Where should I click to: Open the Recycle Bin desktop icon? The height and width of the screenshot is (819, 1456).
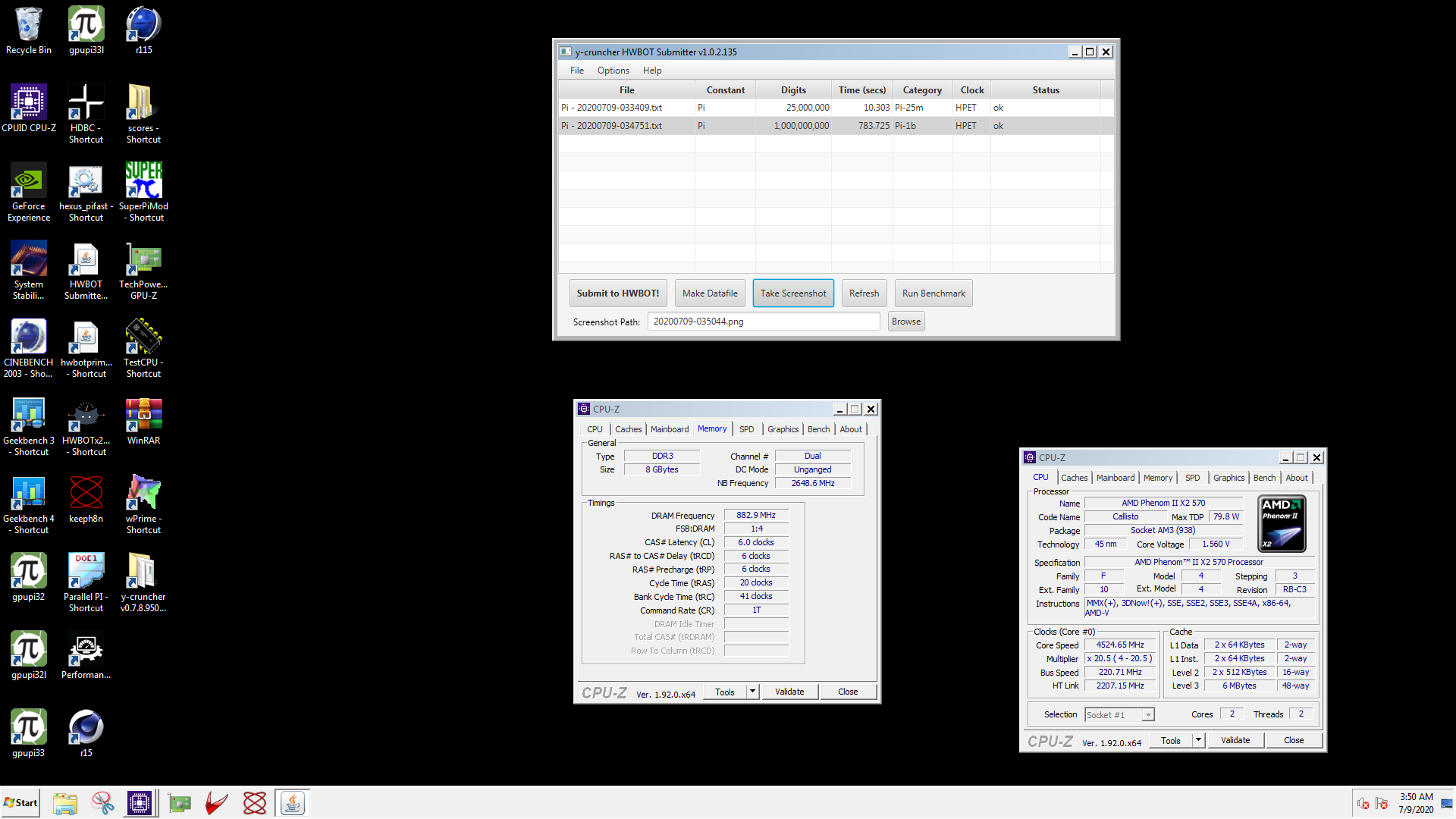click(x=29, y=30)
